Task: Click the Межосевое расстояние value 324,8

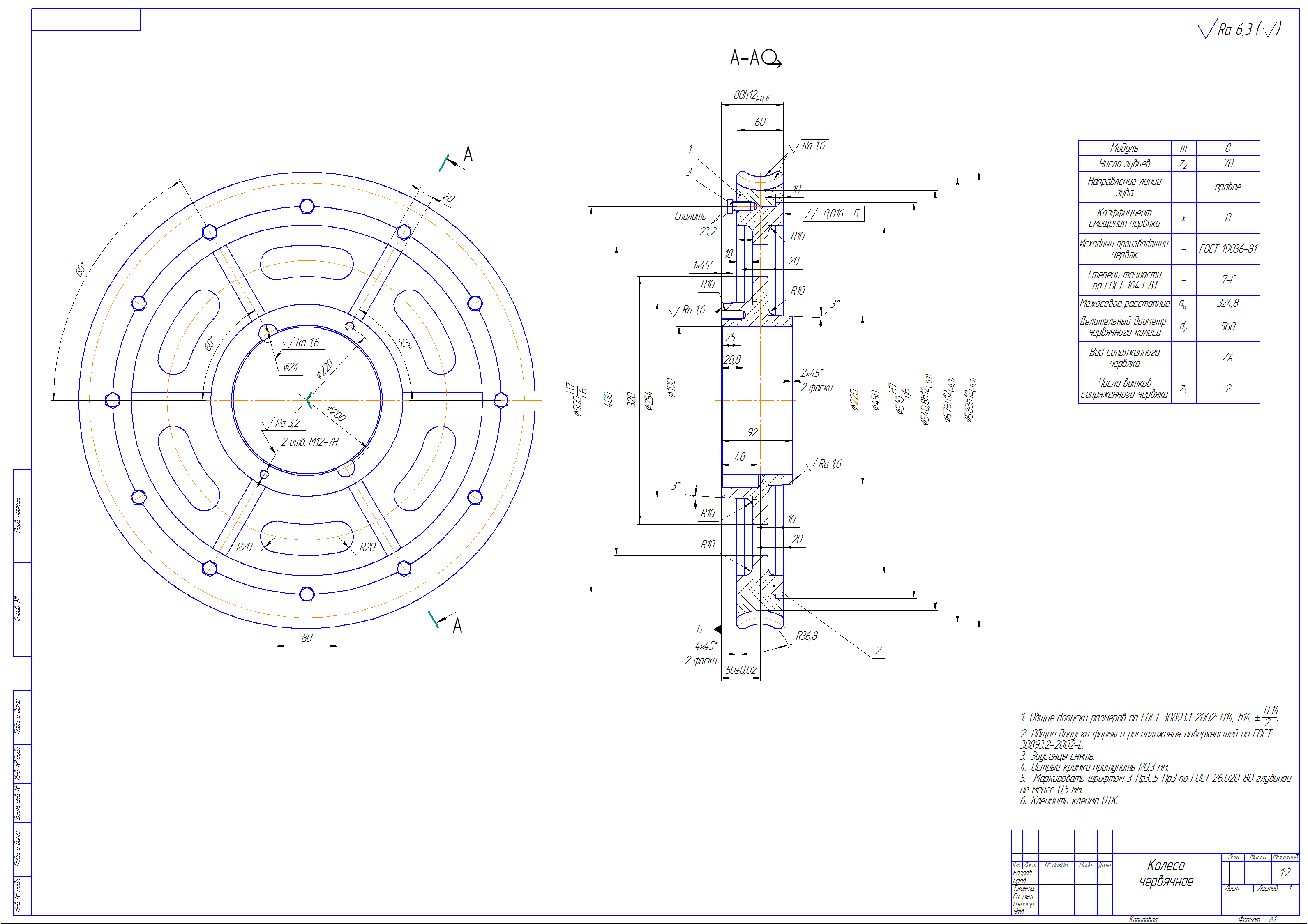Action: click(1228, 304)
